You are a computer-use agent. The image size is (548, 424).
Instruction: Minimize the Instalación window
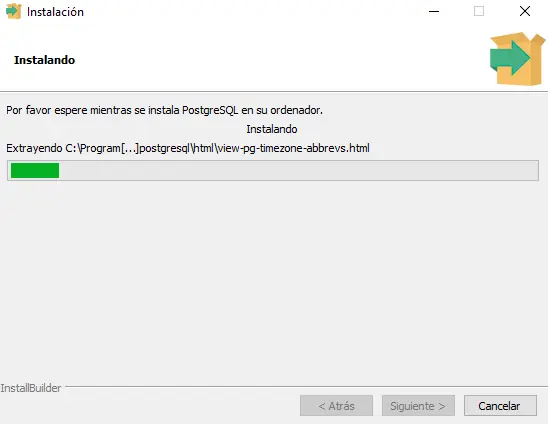tap(434, 12)
